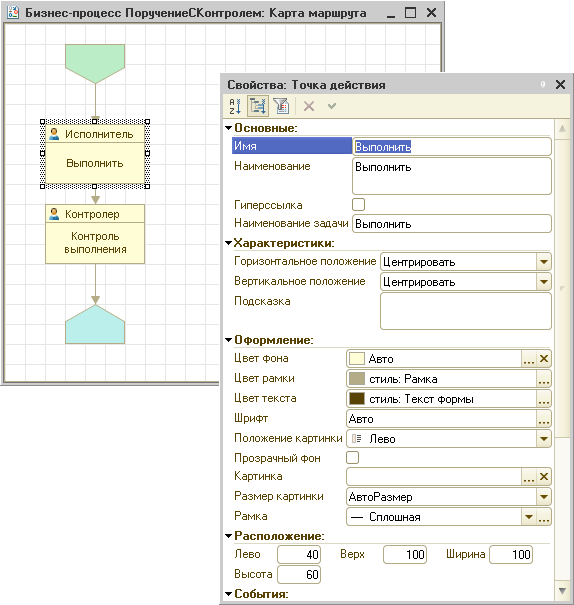Click the Исполнитель user icon in the action point
This screenshot has width=574, height=605.
point(54,134)
